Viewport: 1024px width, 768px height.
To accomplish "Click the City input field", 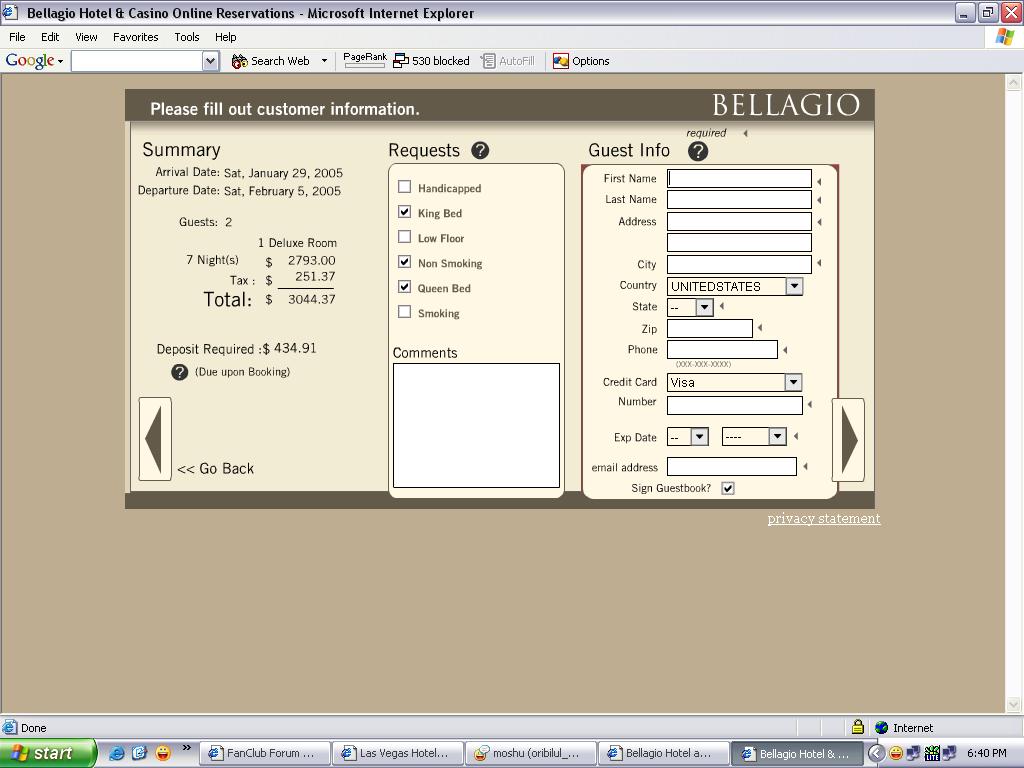I will click(x=739, y=264).
